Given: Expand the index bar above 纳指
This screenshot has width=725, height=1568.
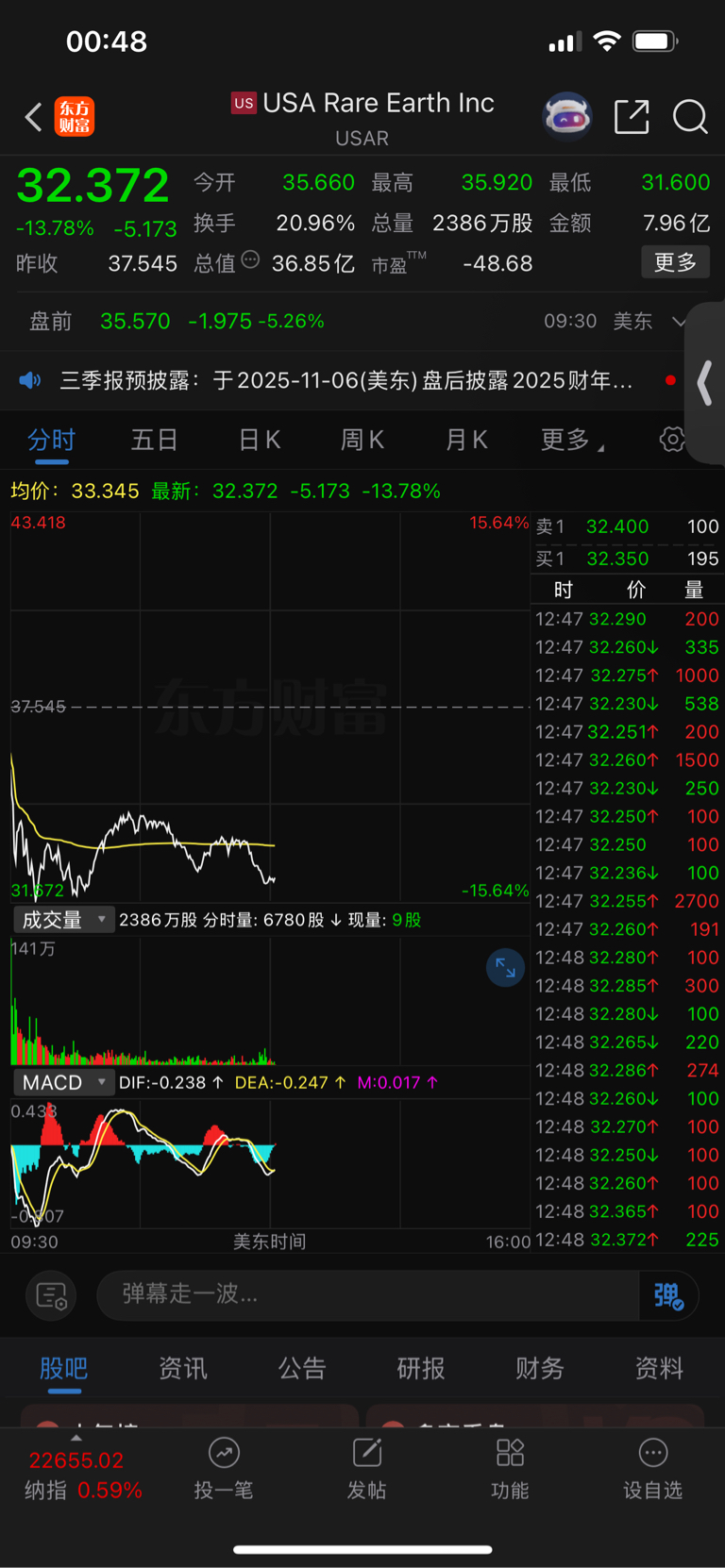Looking at the screenshot, I should (x=76, y=1438).
